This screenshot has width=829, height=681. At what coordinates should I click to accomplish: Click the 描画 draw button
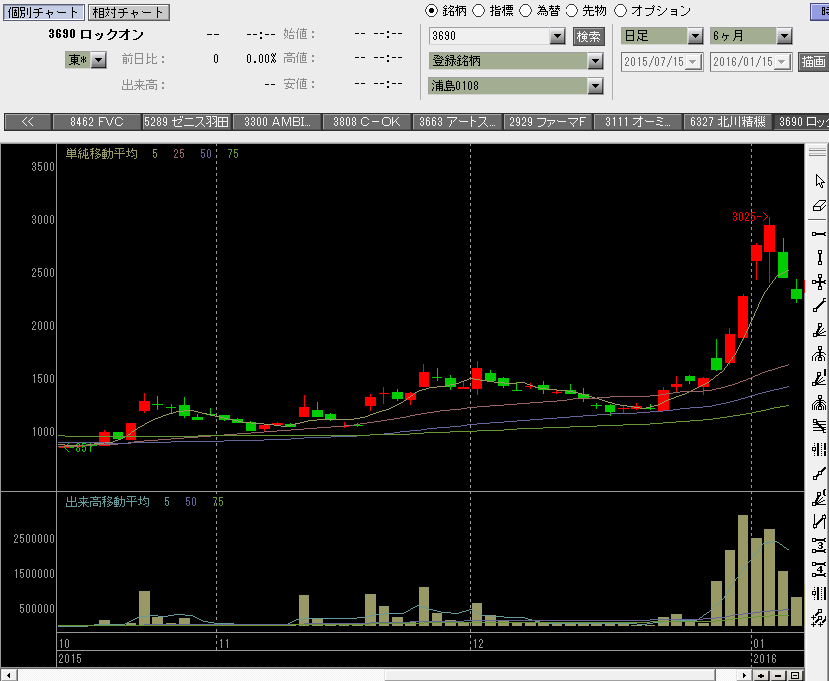(x=813, y=62)
